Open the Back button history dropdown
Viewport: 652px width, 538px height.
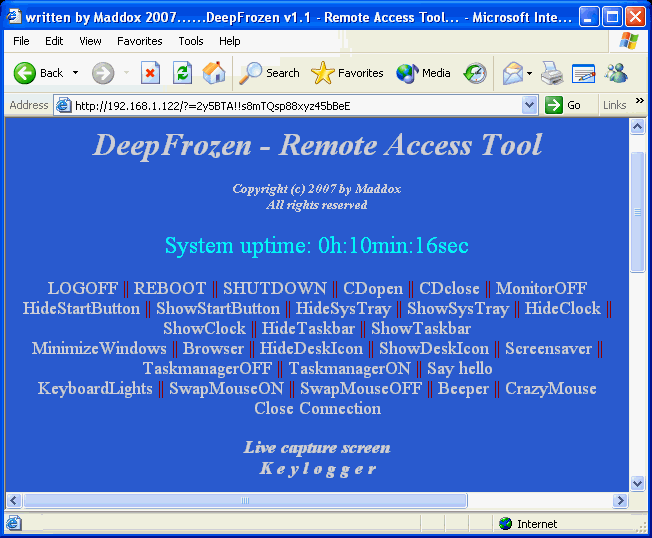pyautogui.click(x=75, y=73)
